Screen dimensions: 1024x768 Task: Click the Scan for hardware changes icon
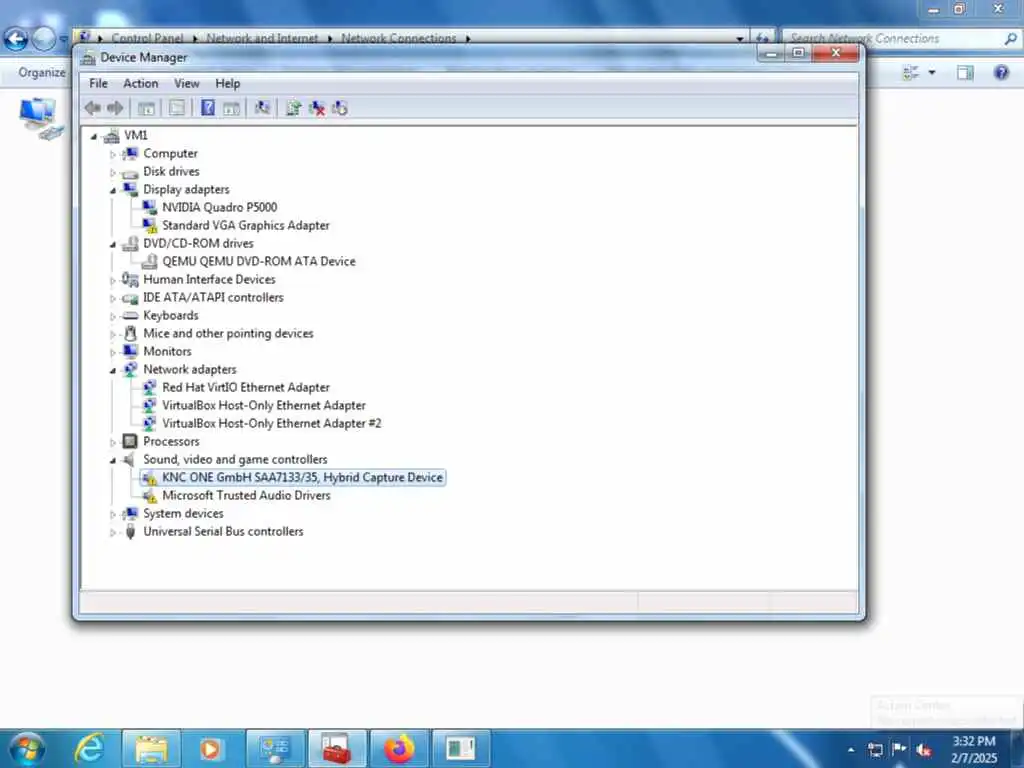point(263,108)
